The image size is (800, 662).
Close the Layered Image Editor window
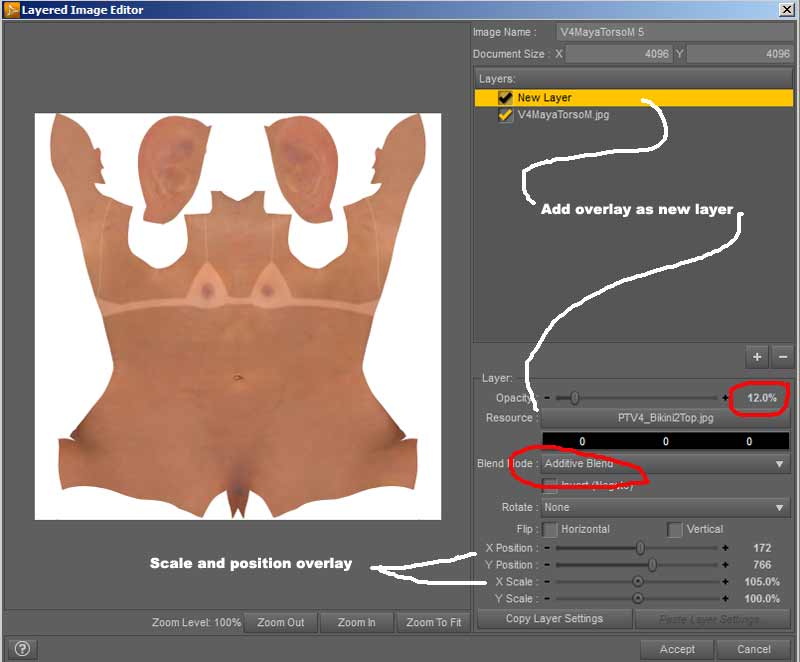[x=787, y=10]
